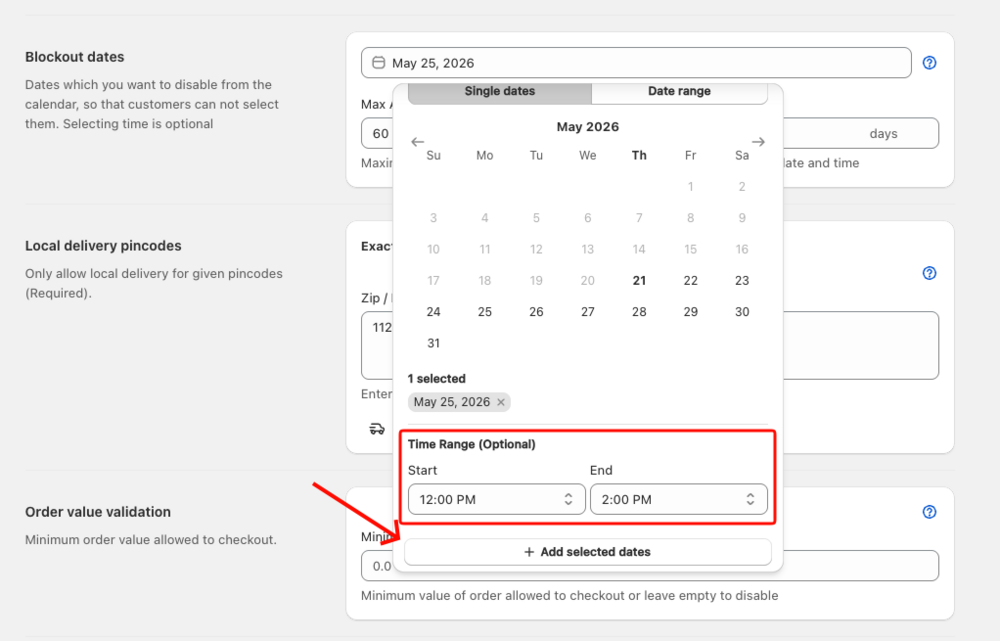The height and width of the screenshot is (641, 1000).
Task: Select May 28 in the calendar
Action: [x=639, y=312]
